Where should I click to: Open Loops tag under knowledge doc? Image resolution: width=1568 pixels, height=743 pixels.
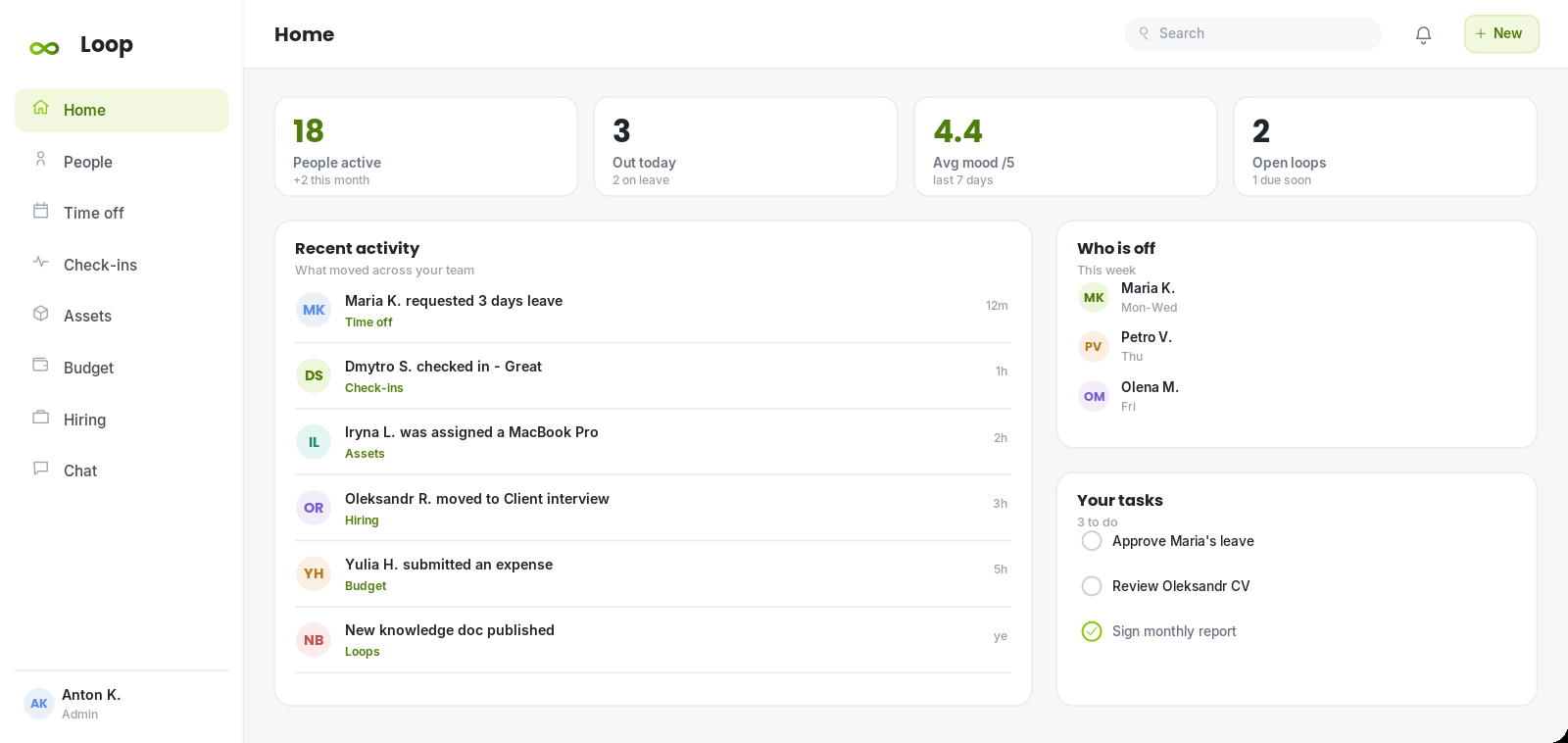[x=363, y=652]
